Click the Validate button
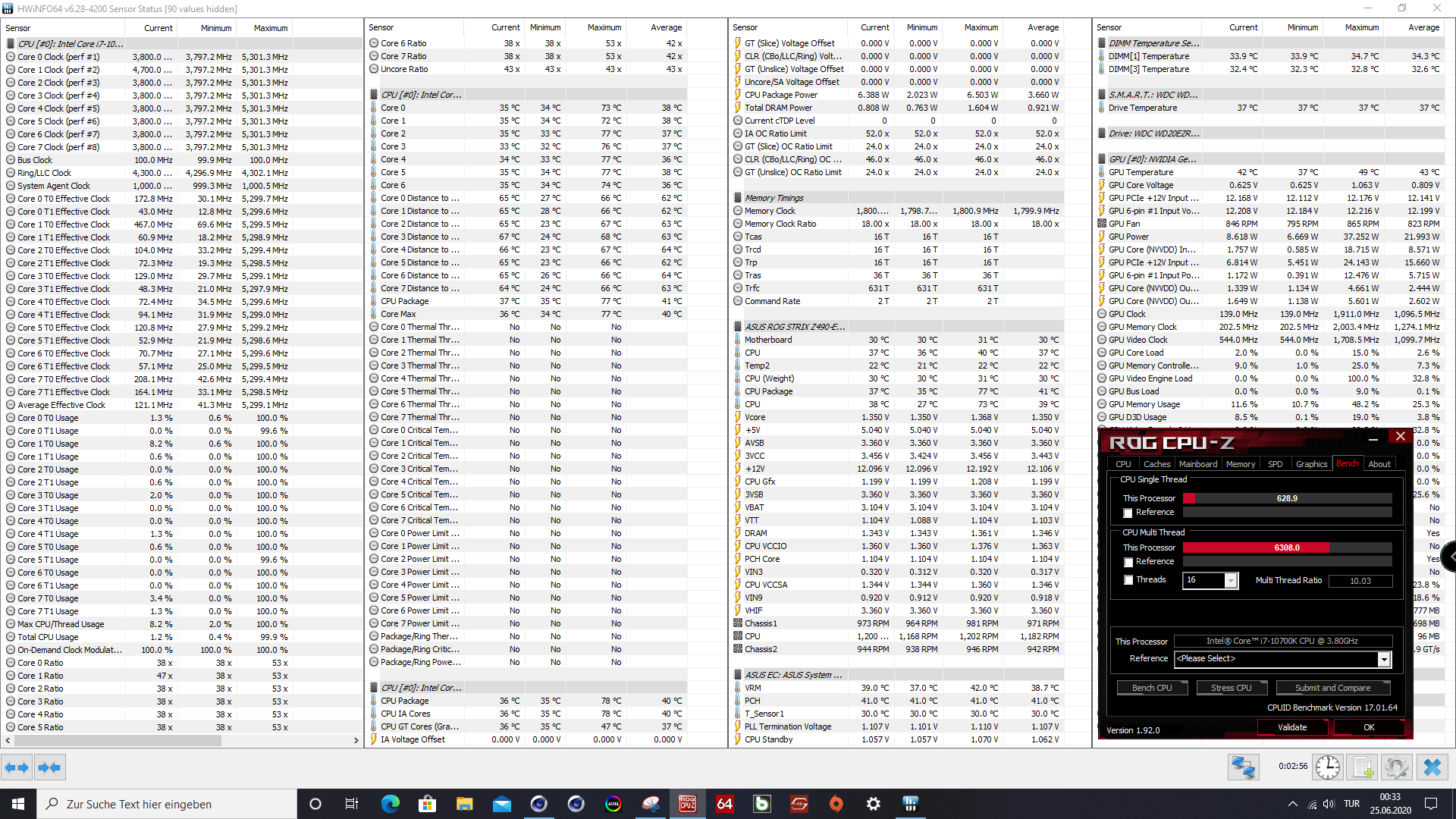1456x819 pixels. 1292,727
